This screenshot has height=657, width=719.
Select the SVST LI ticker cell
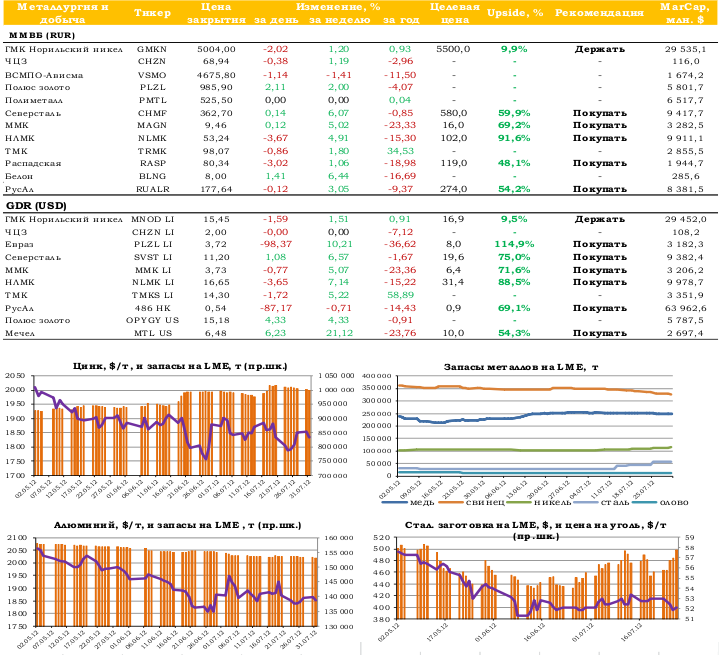click(154, 257)
